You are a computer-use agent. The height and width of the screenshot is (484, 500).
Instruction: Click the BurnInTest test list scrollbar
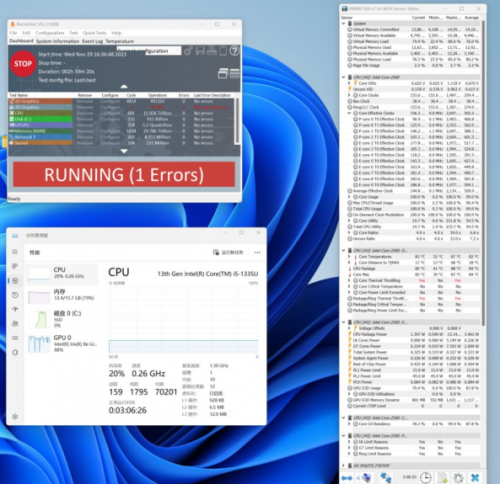click(237, 121)
